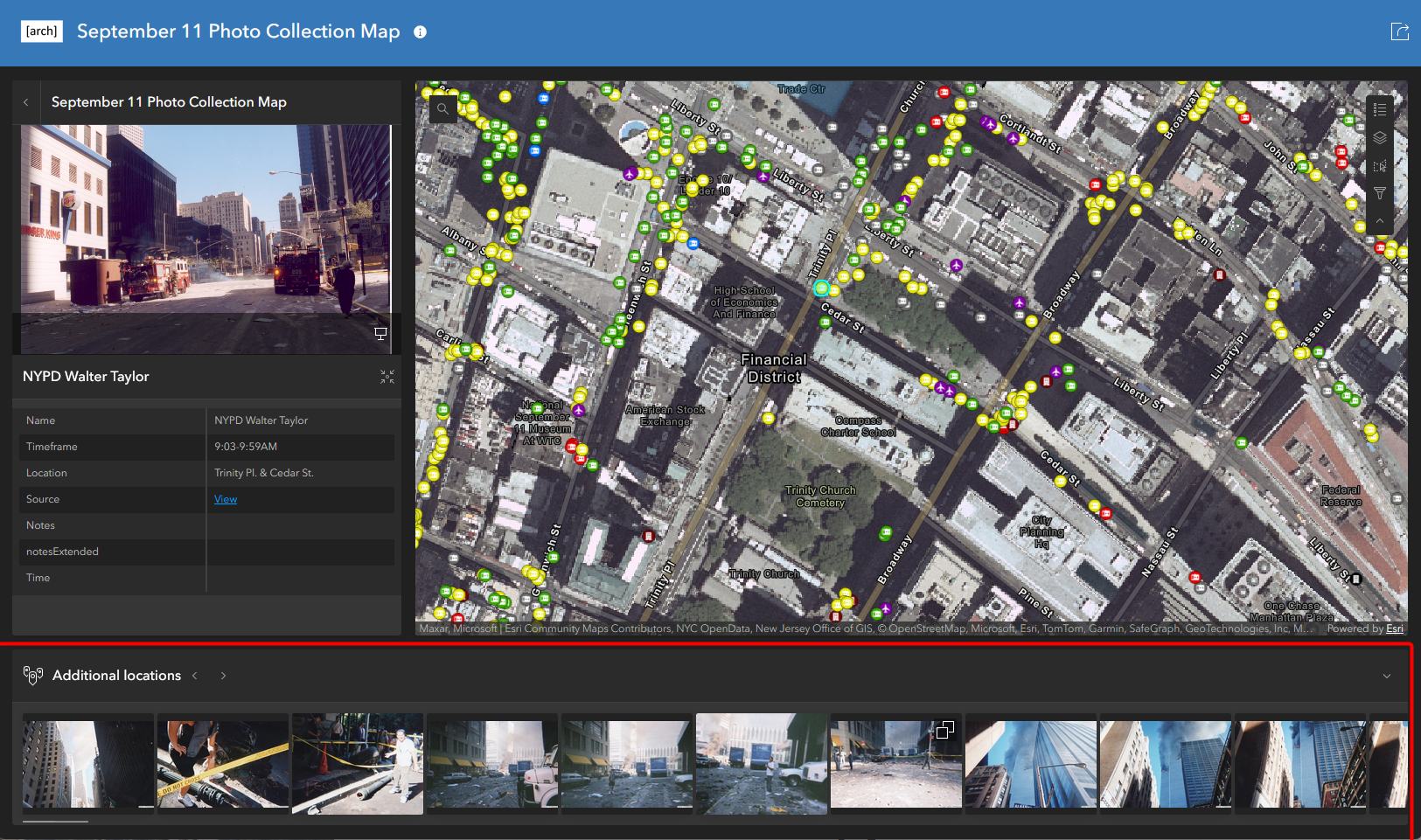1421x840 pixels.
Task: Select the Location value 'Trinity Pl. & Cedar St.'
Action: pos(264,473)
